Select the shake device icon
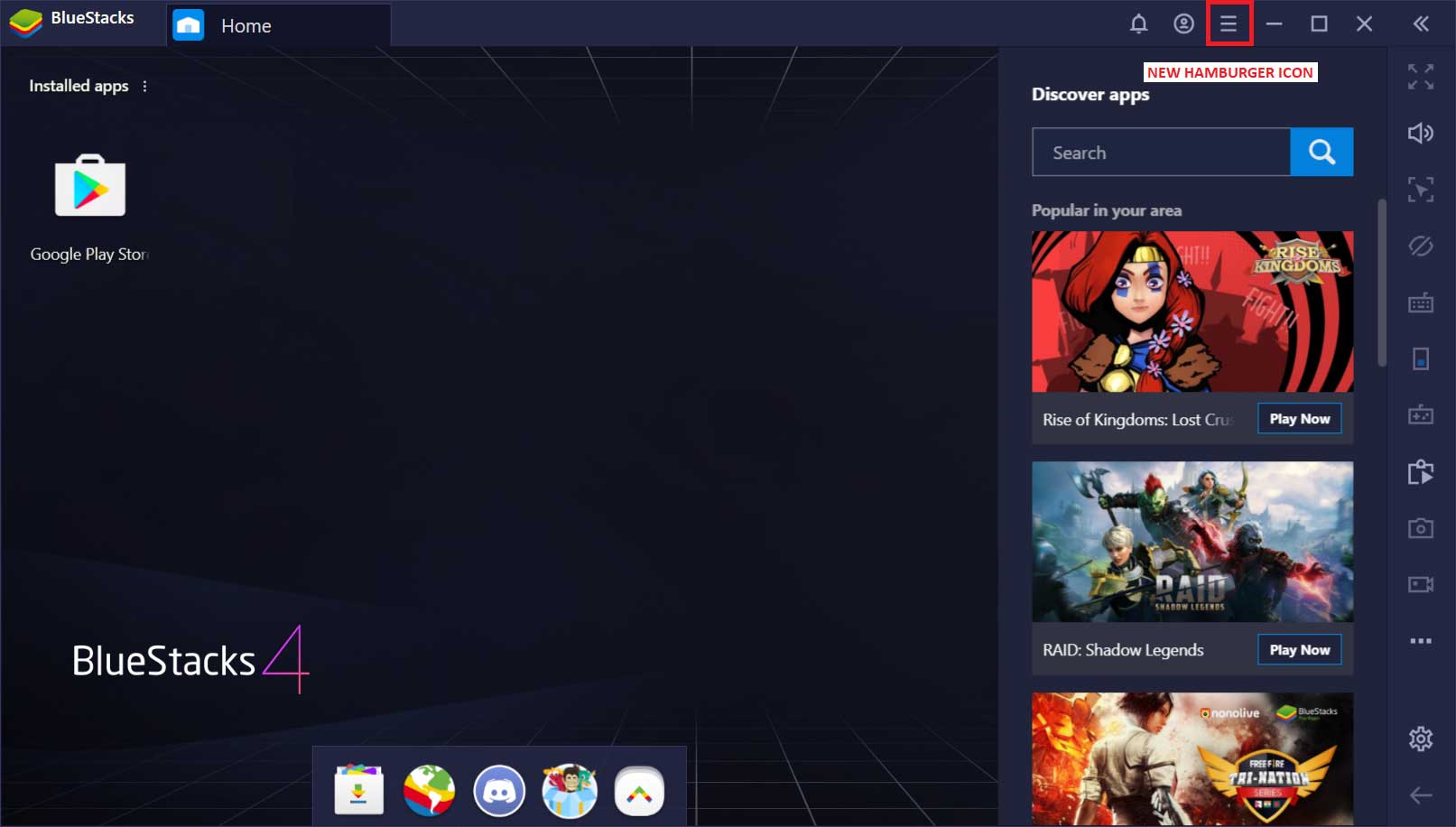 coord(1420,189)
